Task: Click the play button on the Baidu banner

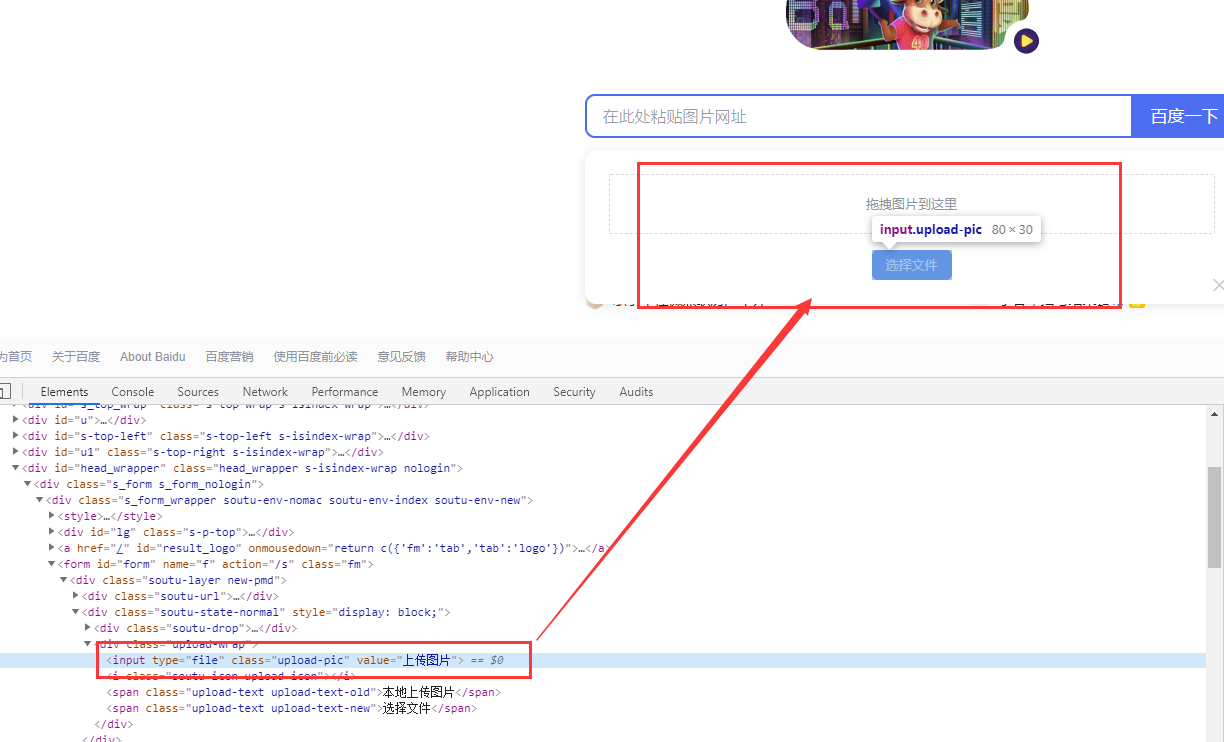Action: pos(1026,42)
